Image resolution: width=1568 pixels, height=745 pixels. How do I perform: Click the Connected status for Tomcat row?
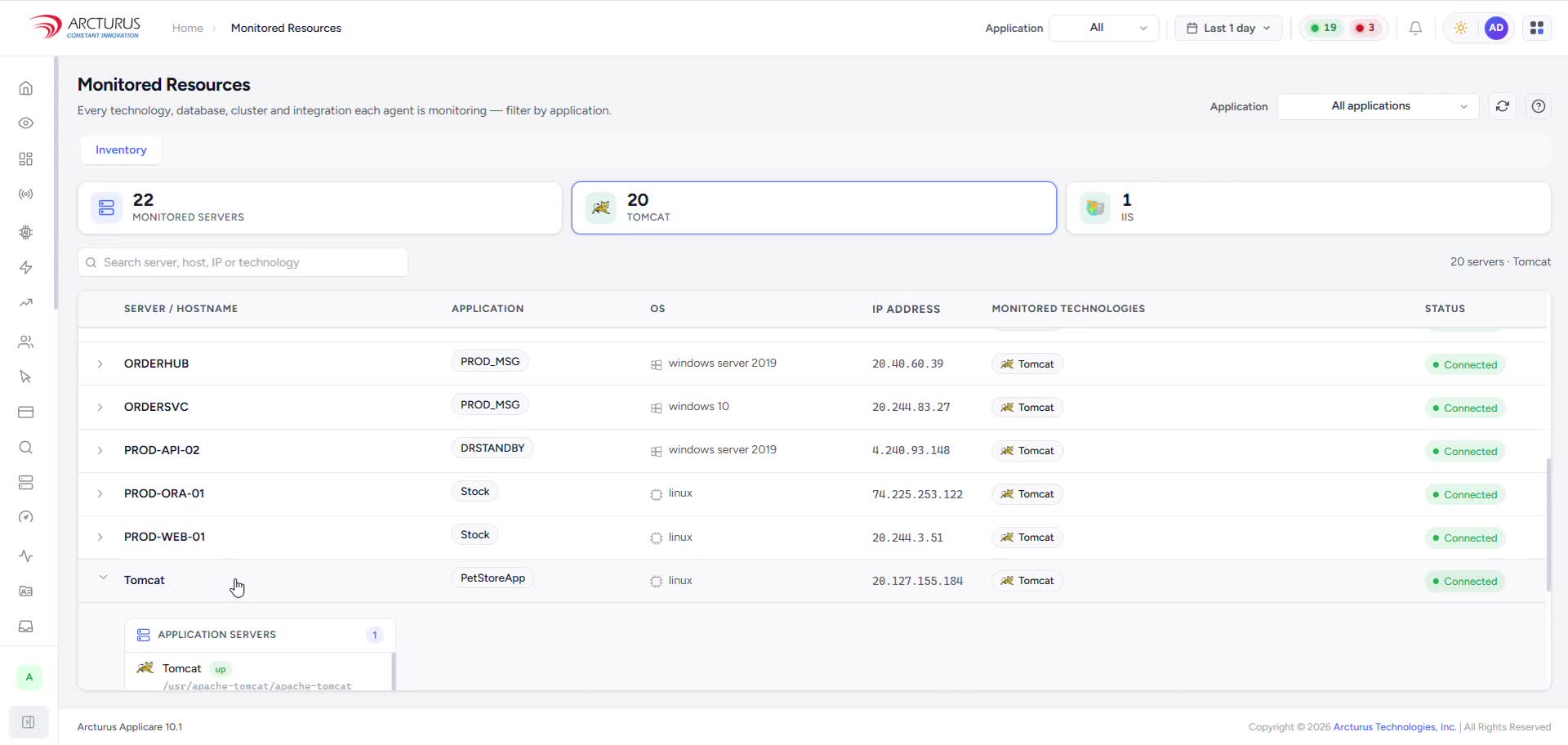click(1464, 581)
